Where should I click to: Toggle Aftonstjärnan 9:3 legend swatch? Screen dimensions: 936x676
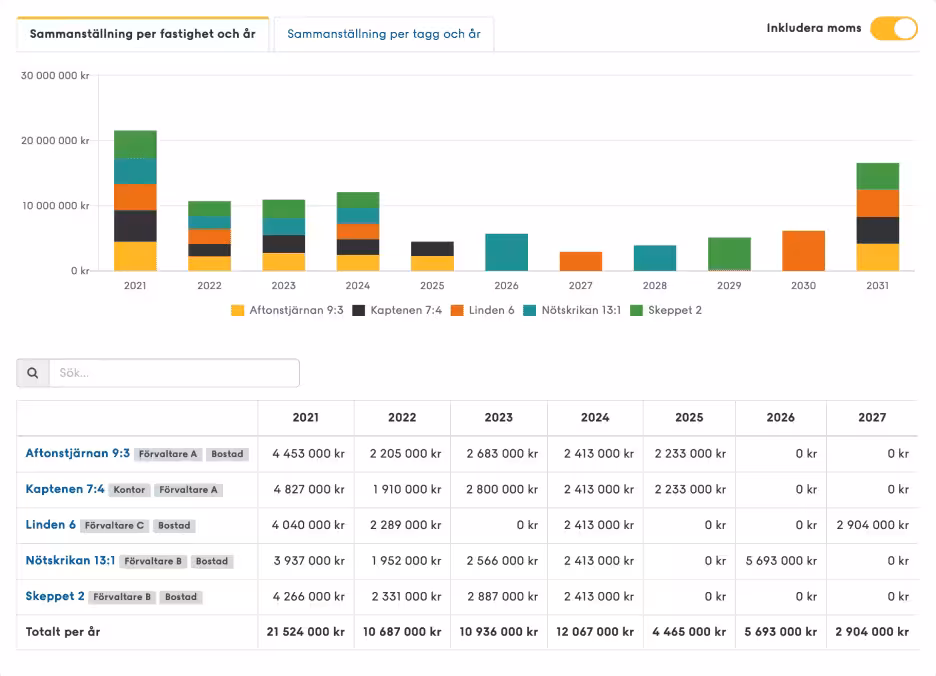pyautogui.click(x=238, y=311)
